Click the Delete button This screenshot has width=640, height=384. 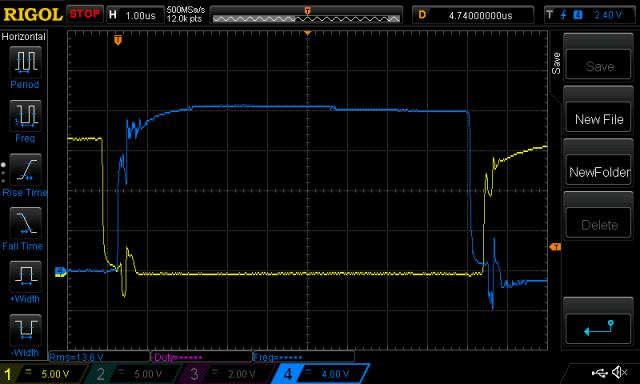pos(598,224)
